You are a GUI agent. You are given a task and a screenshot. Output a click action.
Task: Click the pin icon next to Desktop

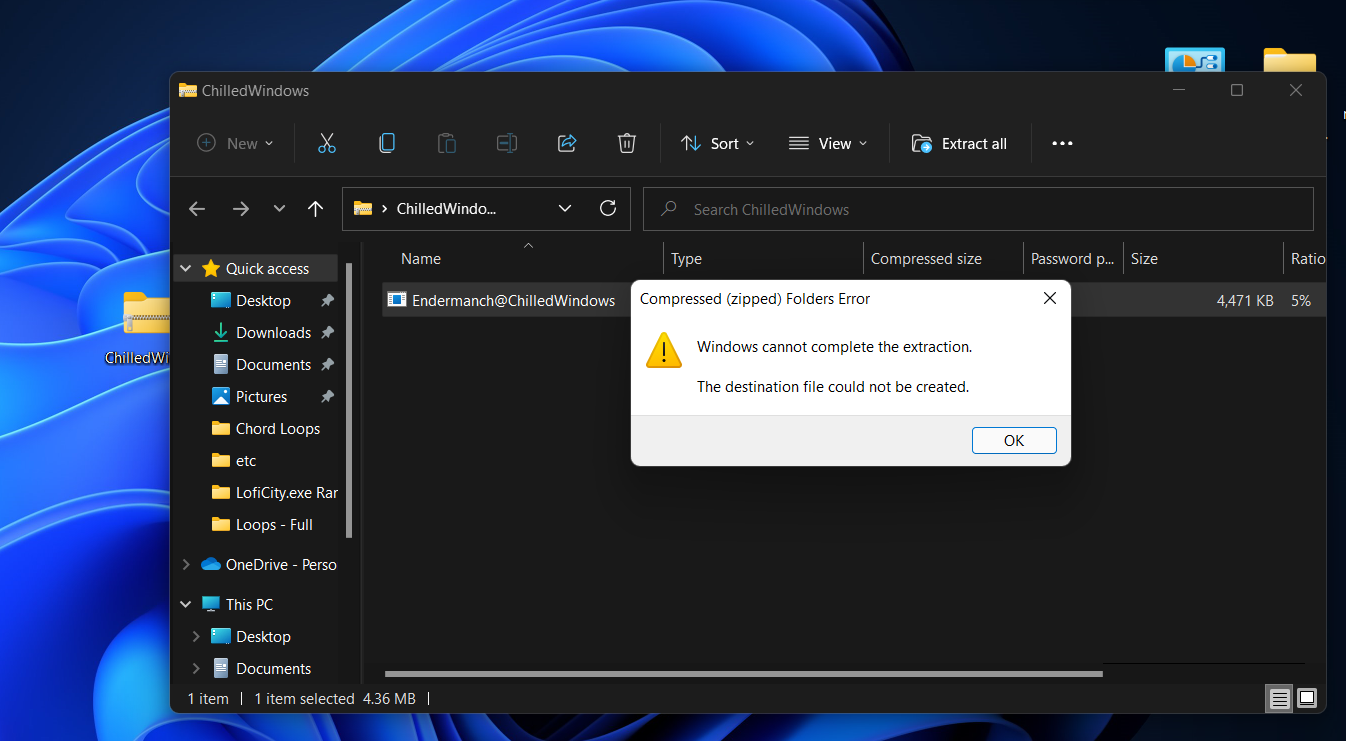tap(327, 301)
